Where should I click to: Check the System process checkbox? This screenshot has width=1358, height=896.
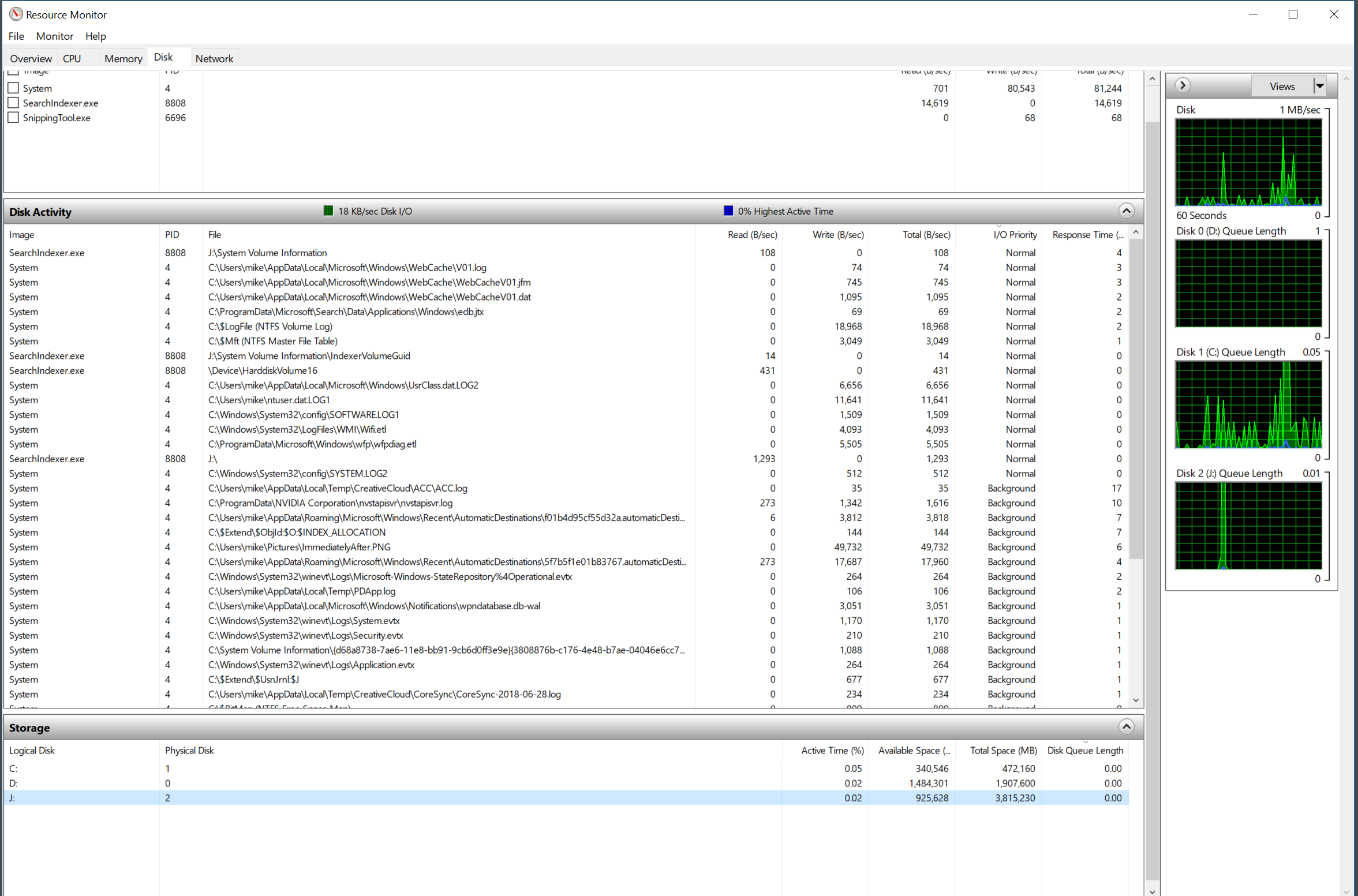click(13, 88)
